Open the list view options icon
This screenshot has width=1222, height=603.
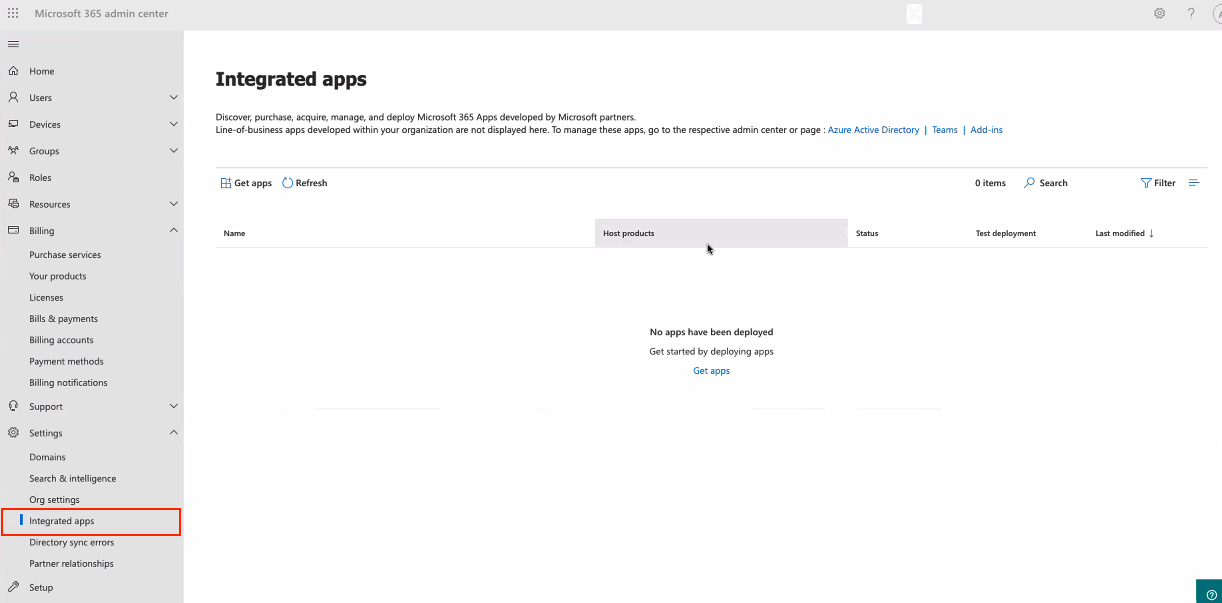[x=1194, y=183]
